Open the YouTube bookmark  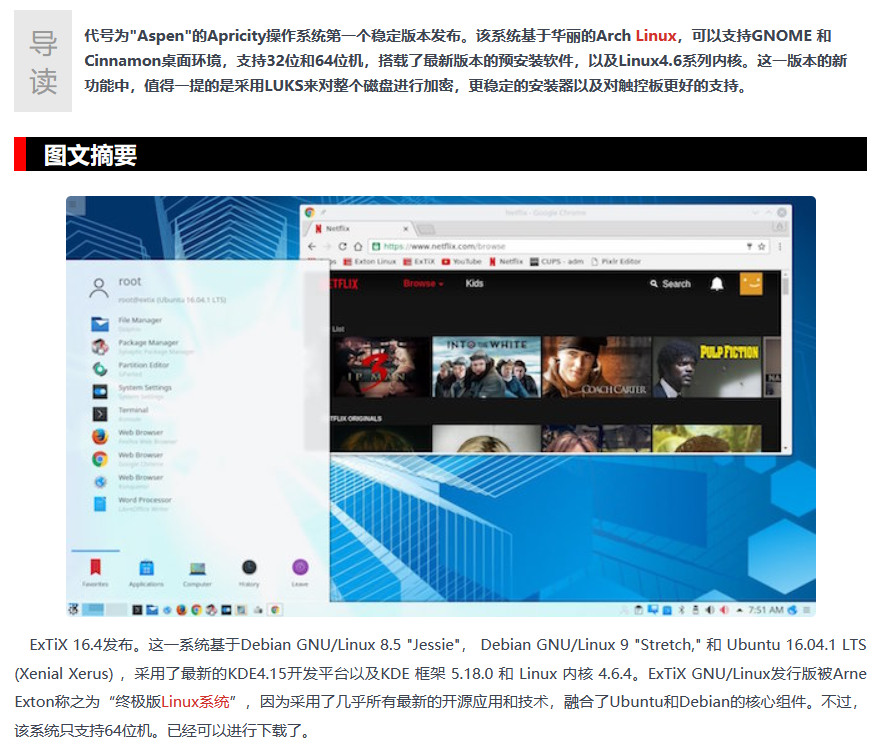coord(462,262)
